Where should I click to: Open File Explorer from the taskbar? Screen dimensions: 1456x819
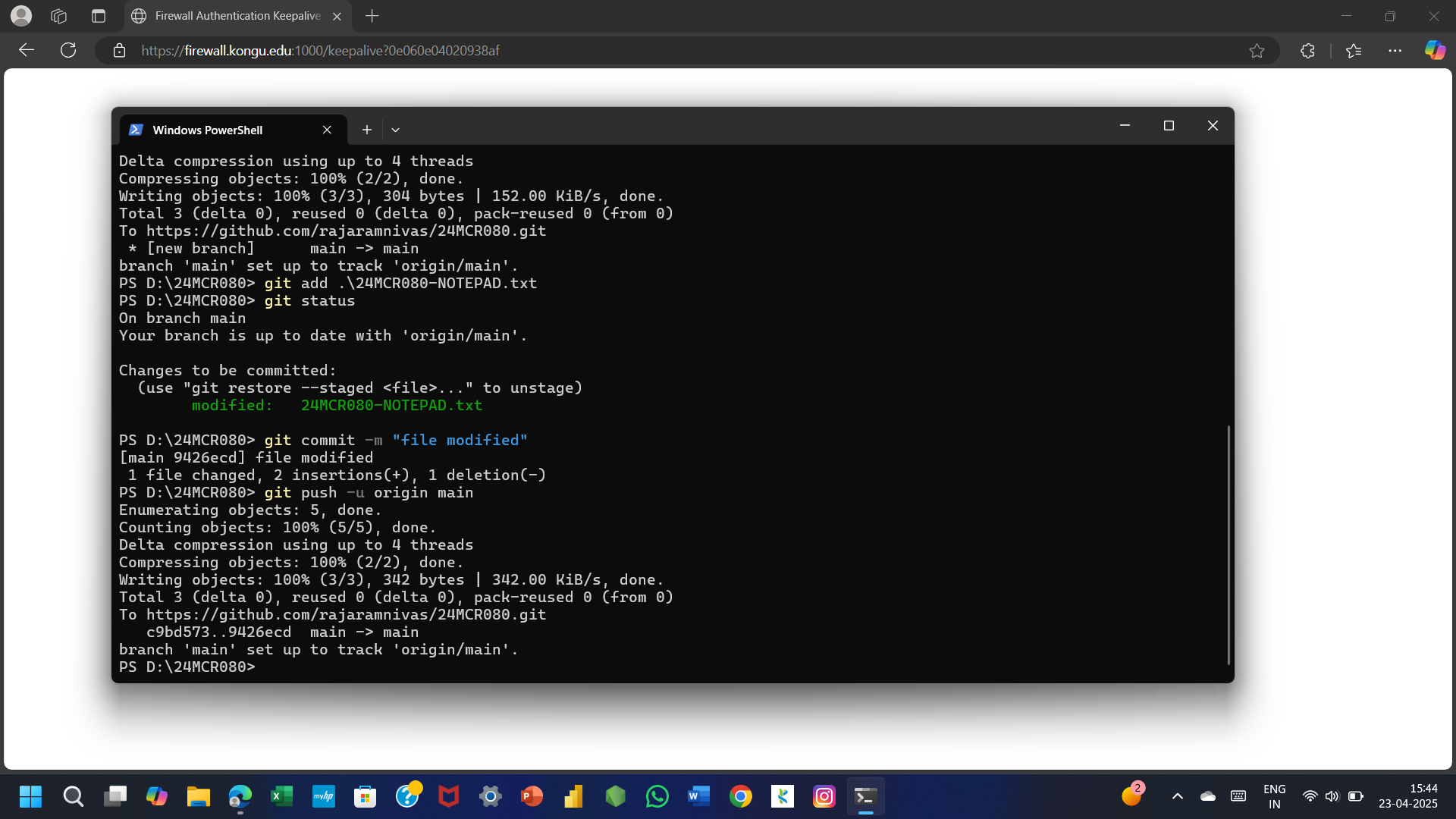click(199, 796)
